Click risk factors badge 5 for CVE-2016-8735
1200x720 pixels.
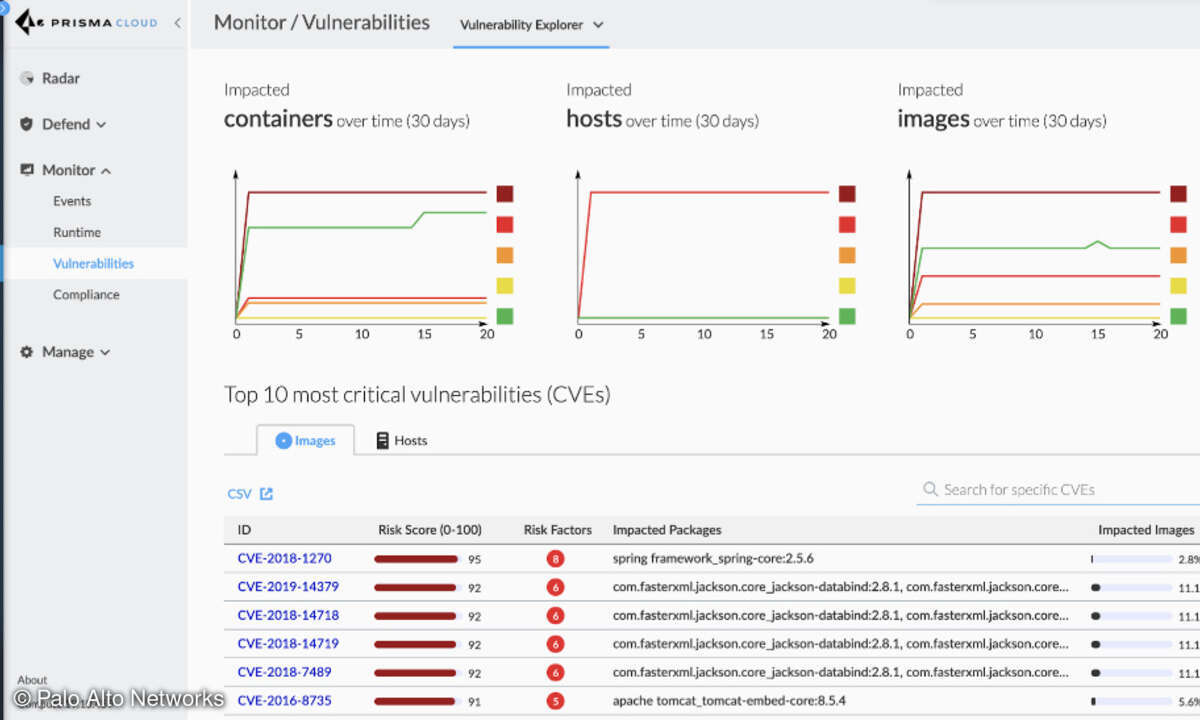(x=555, y=702)
